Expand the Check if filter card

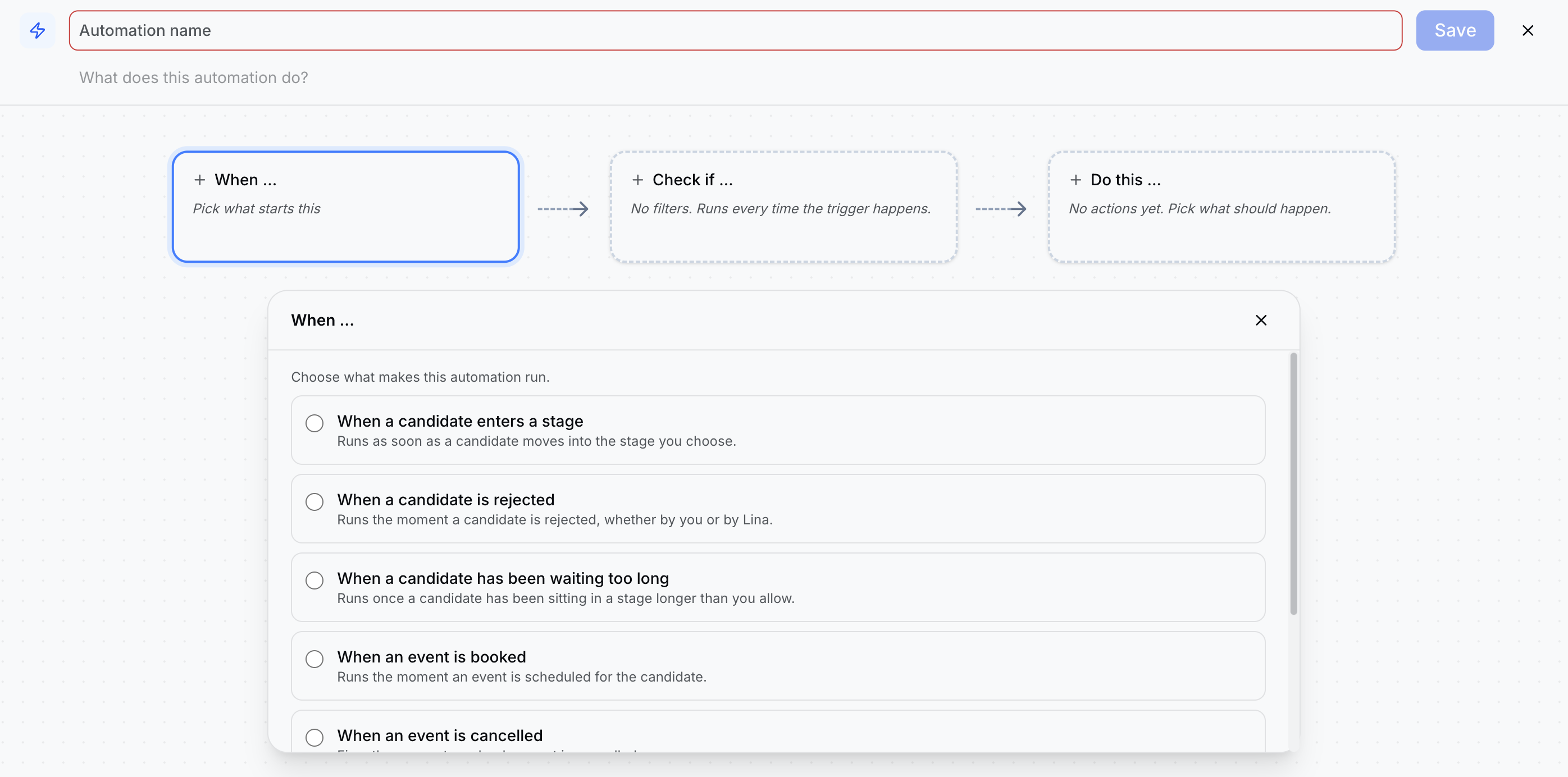[783, 207]
